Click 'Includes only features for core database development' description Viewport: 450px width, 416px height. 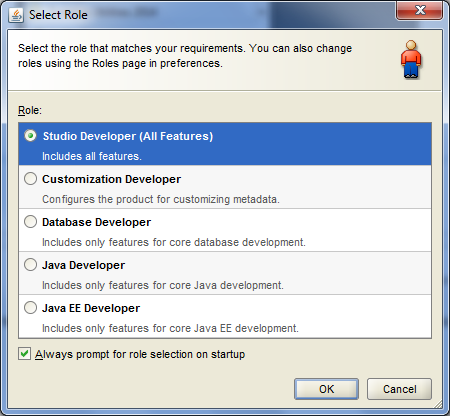coord(174,242)
